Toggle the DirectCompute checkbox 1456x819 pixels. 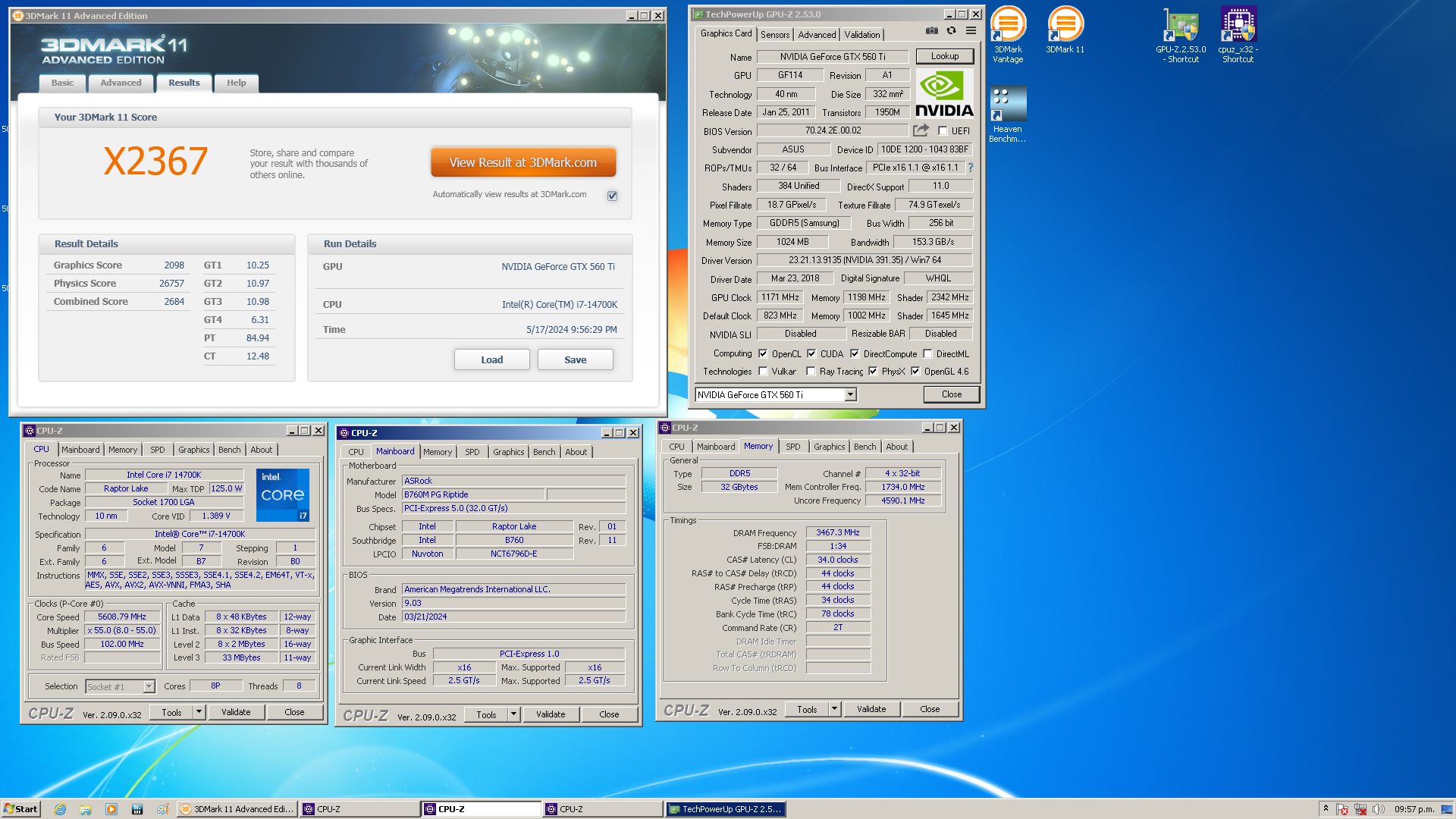pyautogui.click(x=855, y=353)
